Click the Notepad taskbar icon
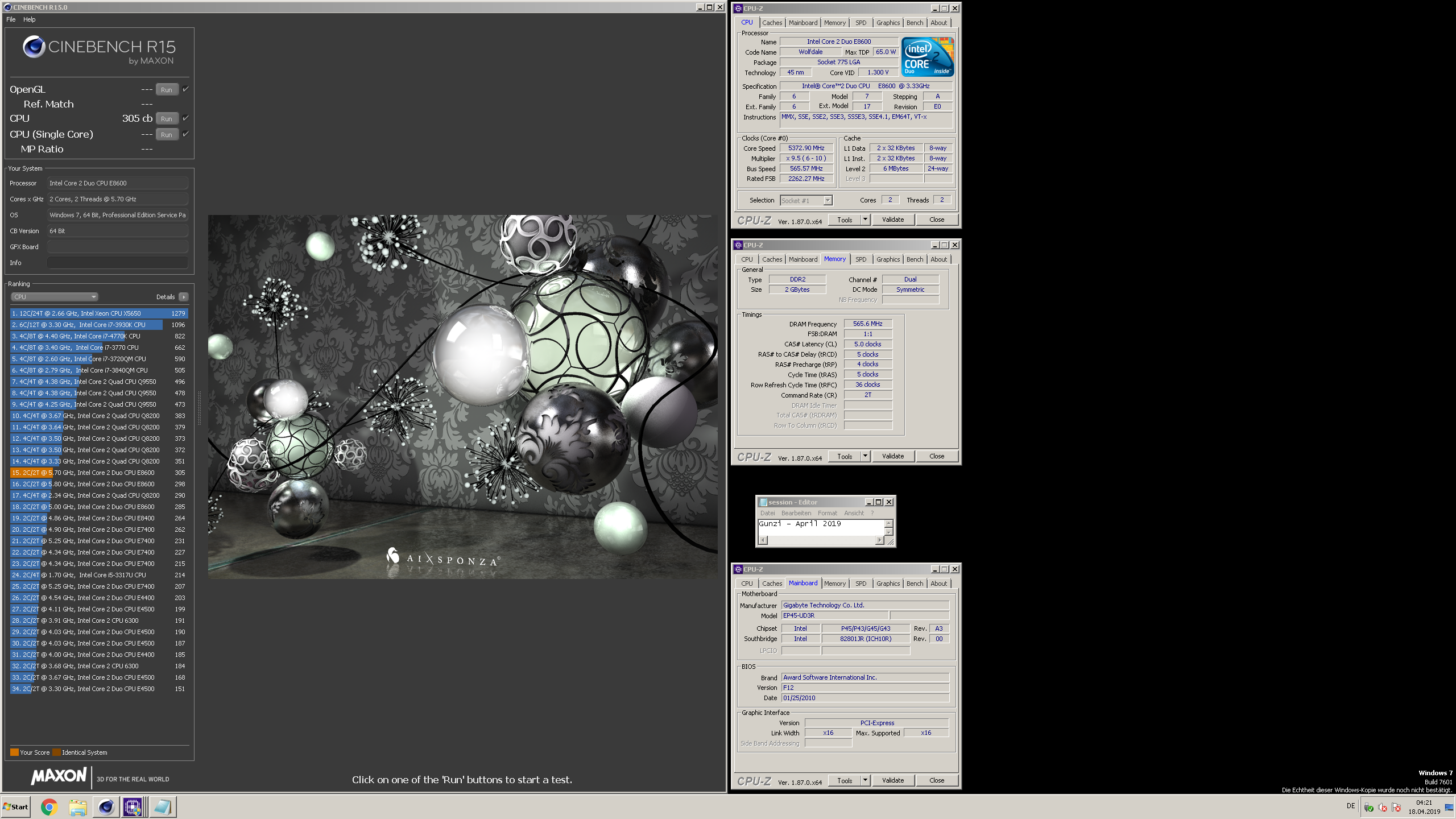The height and width of the screenshot is (819, 1456). coord(163,806)
